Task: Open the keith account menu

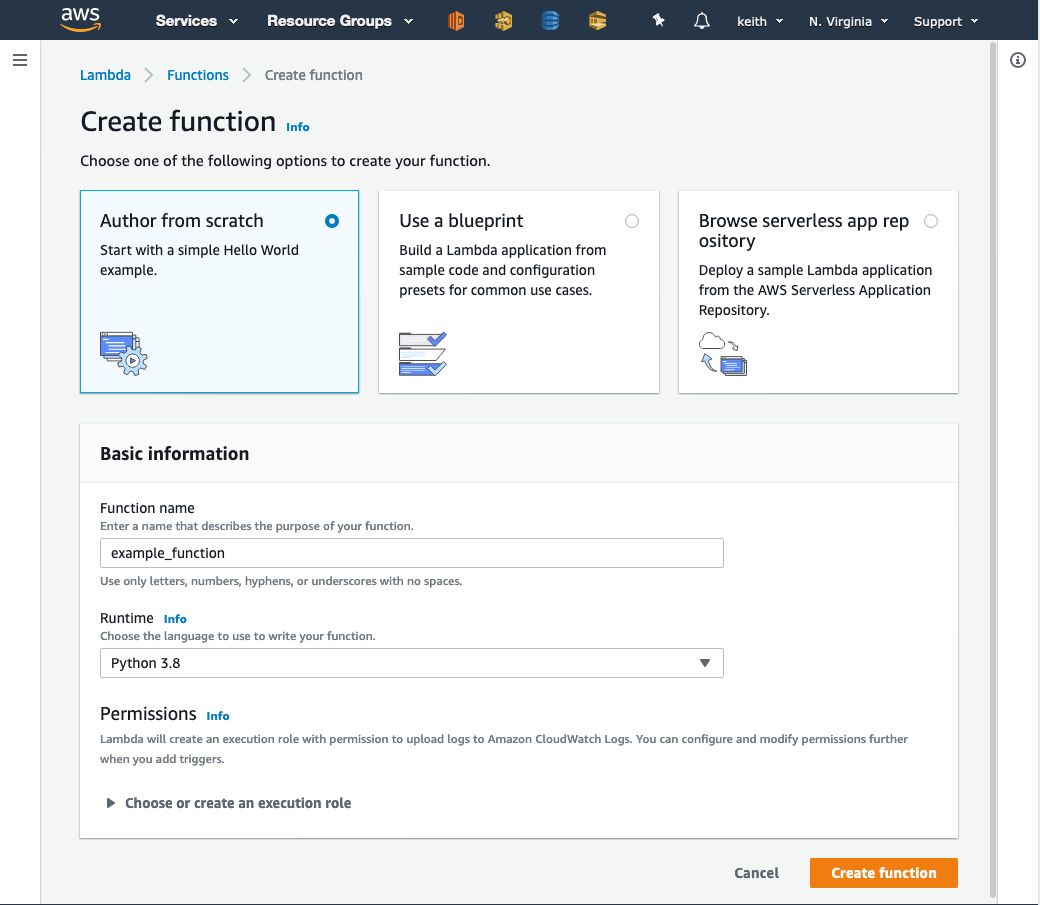Action: (760, 21)
